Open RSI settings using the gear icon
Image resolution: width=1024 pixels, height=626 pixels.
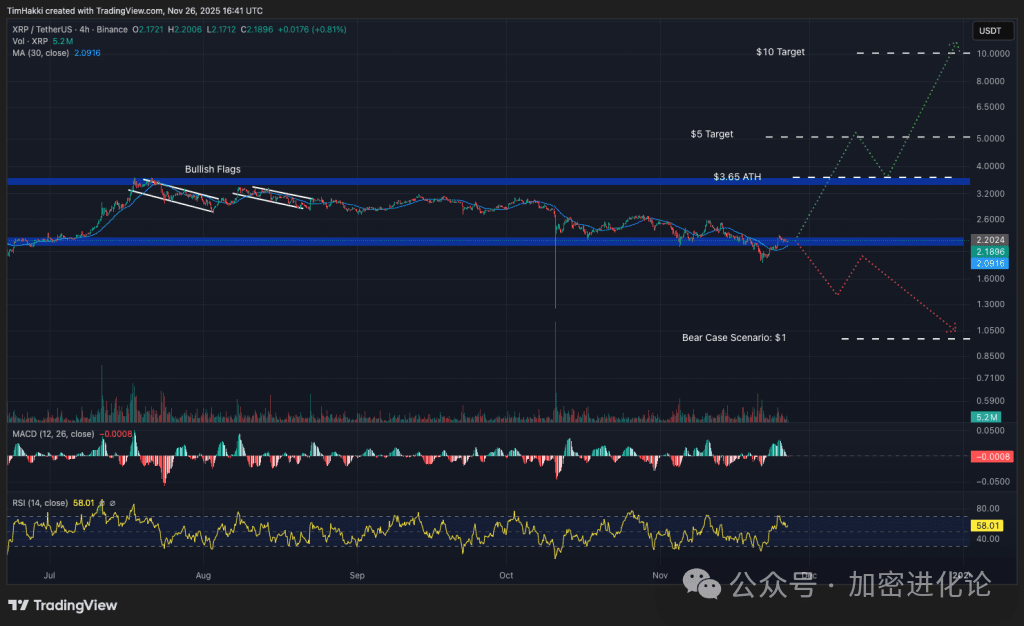101,503
